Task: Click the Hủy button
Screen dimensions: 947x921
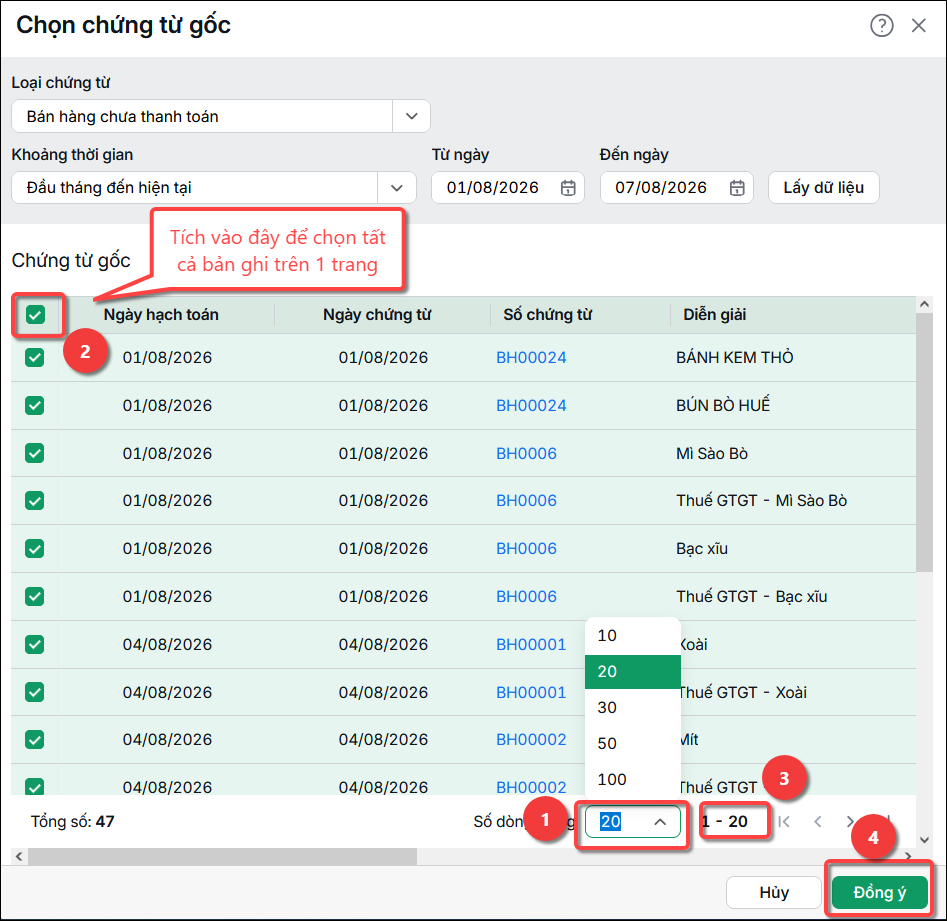Action: (774, 892)
